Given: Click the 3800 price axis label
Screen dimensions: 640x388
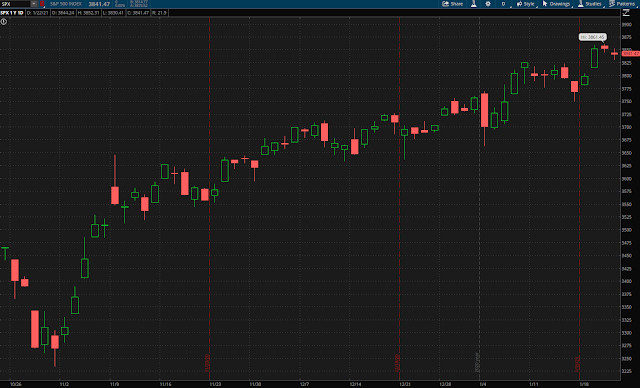Looking at the screenshot, I should 627,76.
